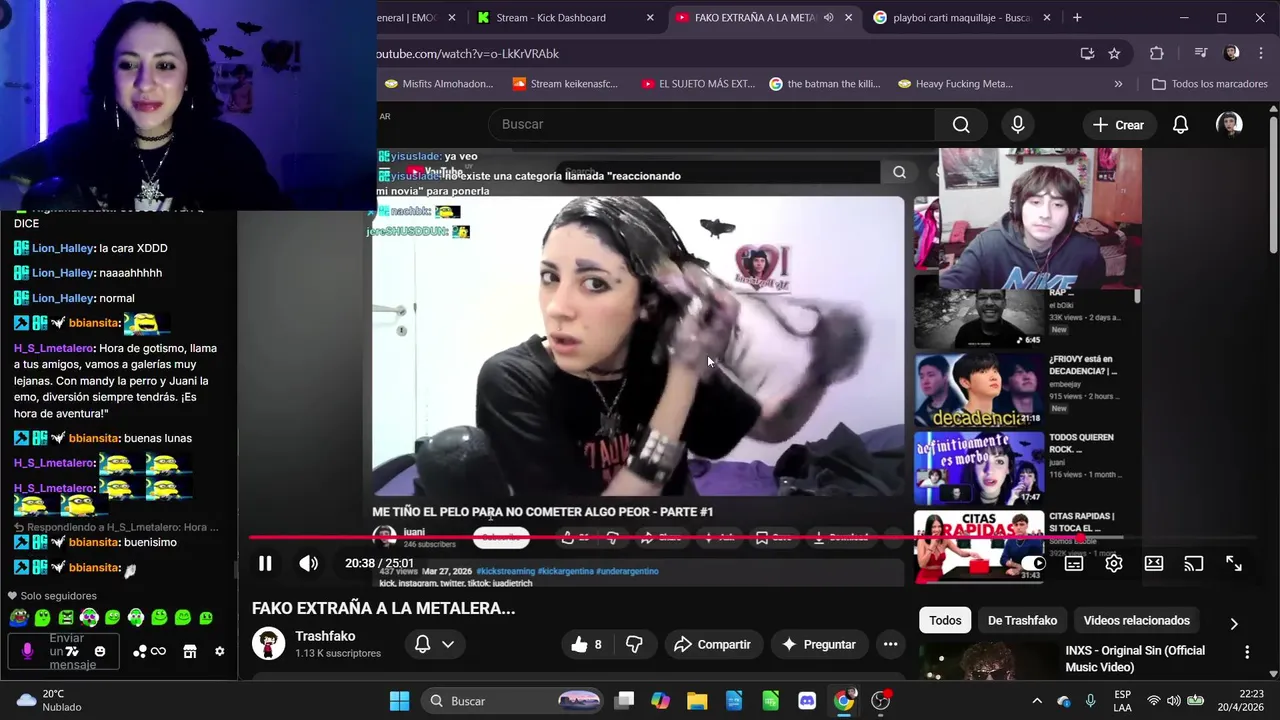
Task: Open the YouTube account avatar menu
Action: pos(1229,124)
